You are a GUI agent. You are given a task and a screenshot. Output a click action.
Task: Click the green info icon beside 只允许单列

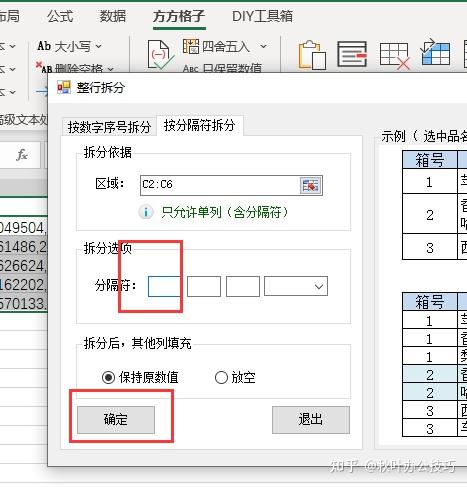click(x=146, y=212)
